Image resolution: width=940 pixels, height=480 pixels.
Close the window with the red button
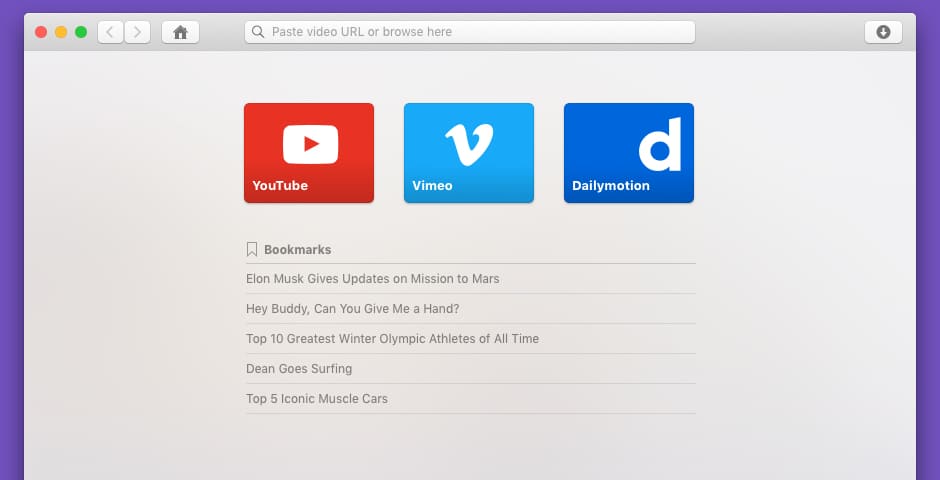click(x=41, y=32)
